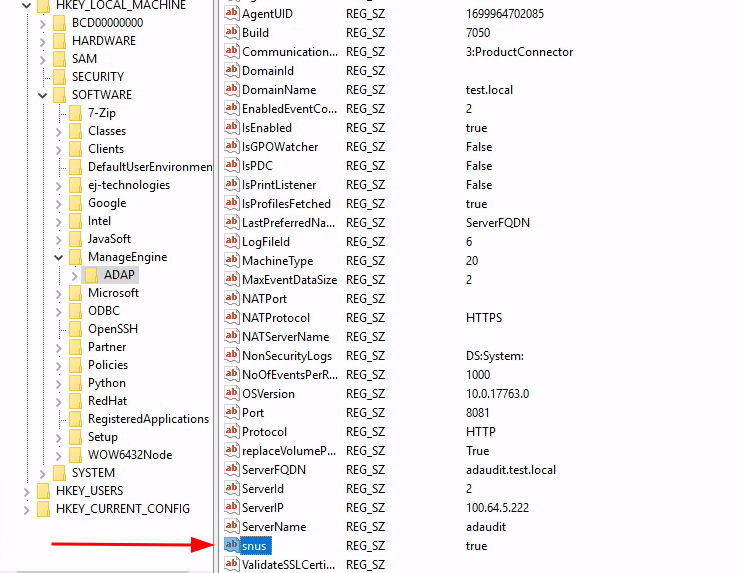Viewport: 738px width, 573px height.
Task: Click the SOFTWARE folder icon
Action: coord(59,95)
